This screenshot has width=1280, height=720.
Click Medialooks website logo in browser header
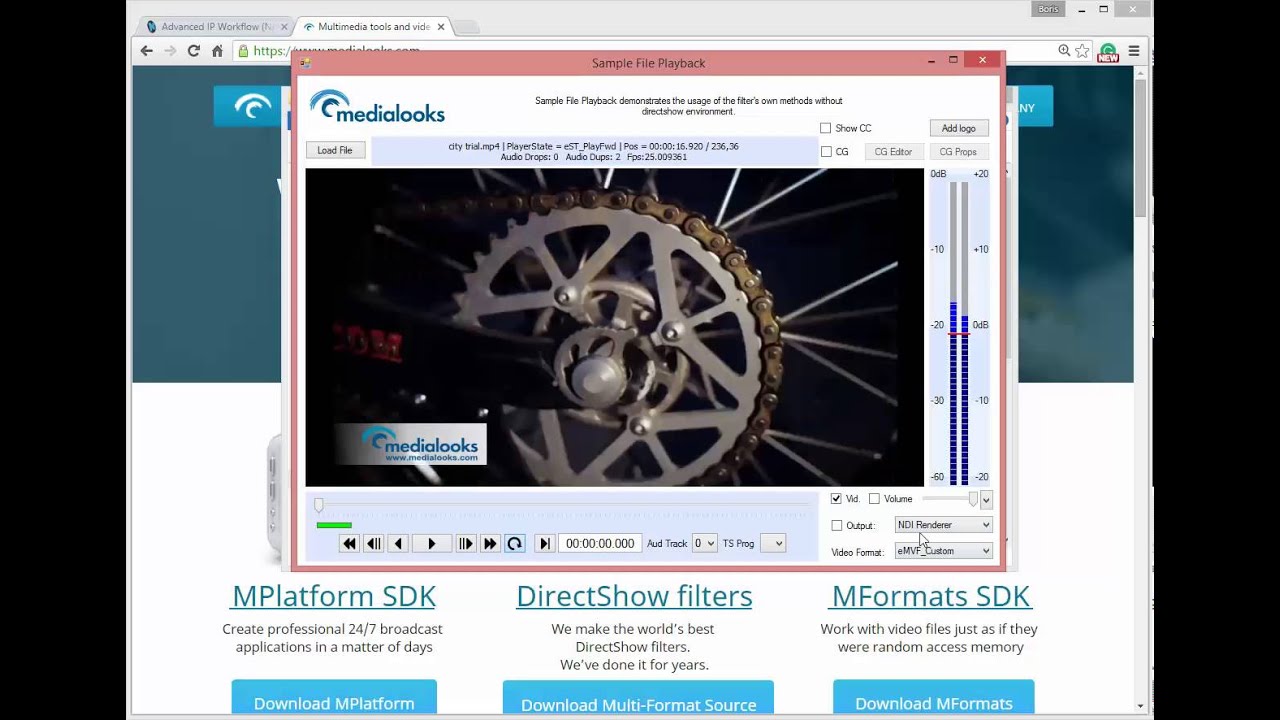252,106
